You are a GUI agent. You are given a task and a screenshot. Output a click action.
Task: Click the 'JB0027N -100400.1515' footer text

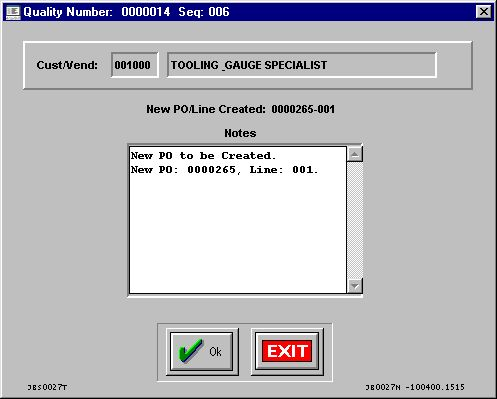click(415, 387)
